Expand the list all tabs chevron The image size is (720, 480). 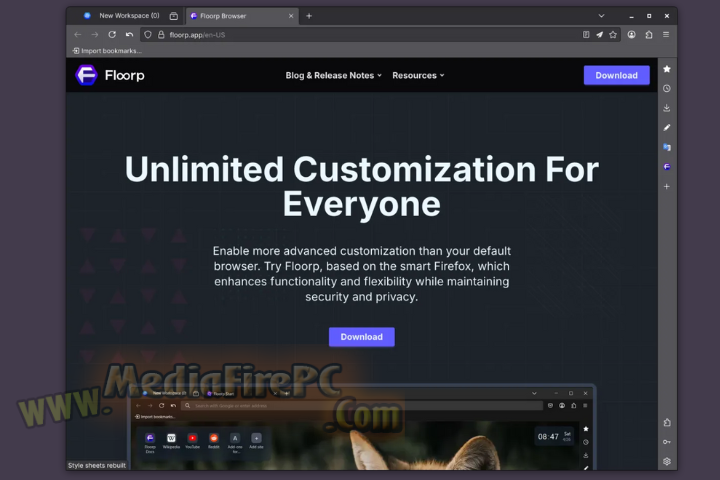(602, 16)
